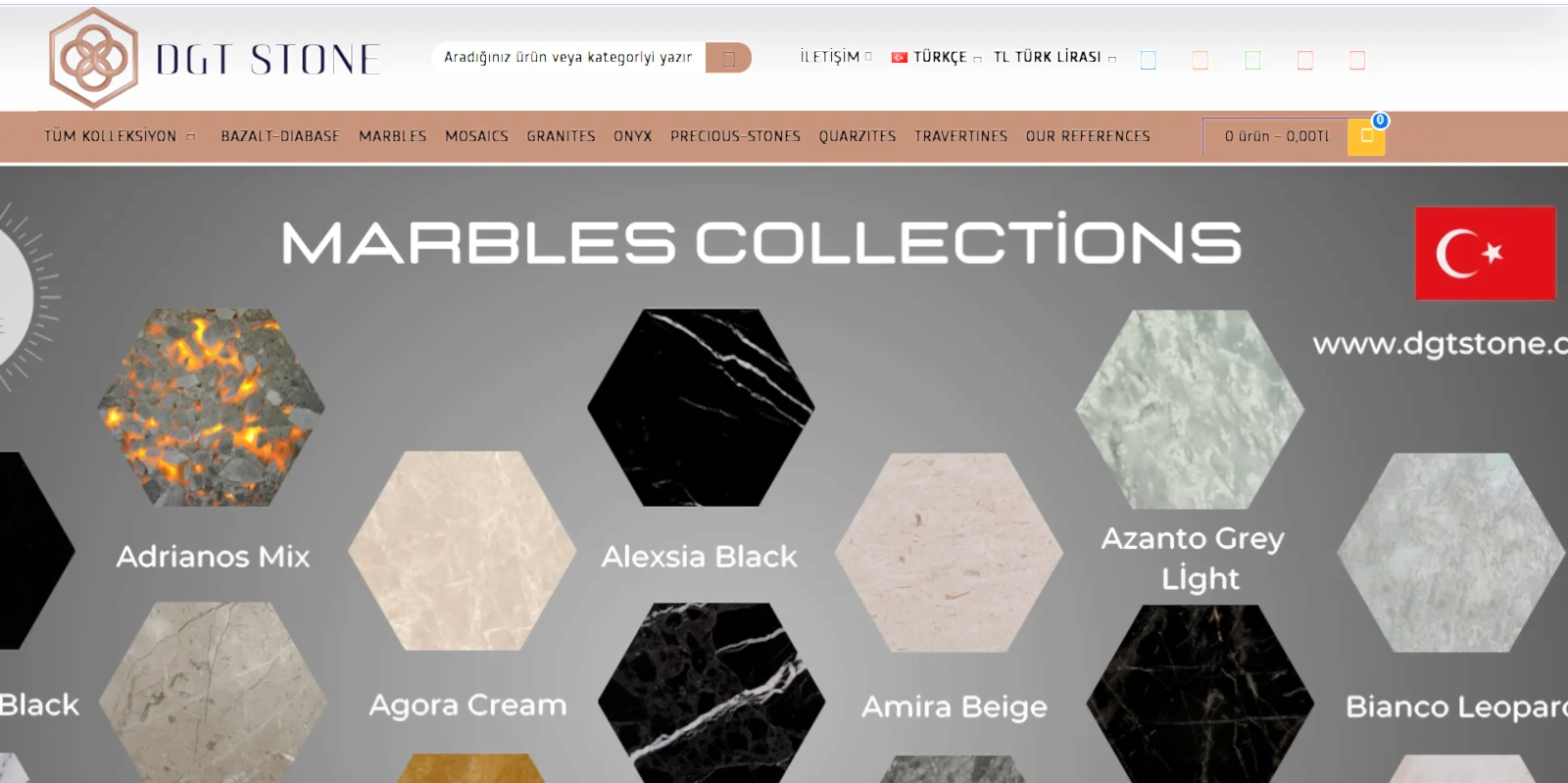Open the yellow shopping cart icon

tap(1366, 136)
